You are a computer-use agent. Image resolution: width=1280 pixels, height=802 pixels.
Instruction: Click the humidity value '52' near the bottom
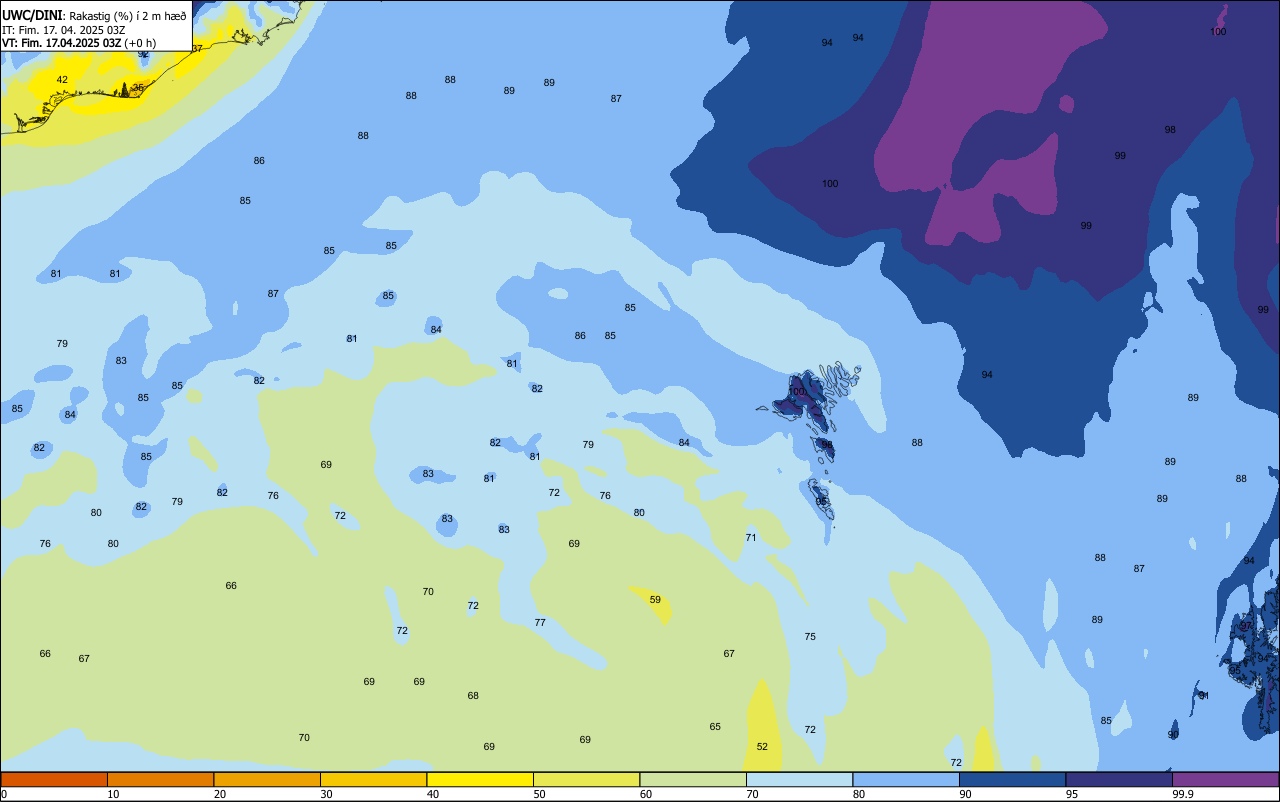coord(762,747)
